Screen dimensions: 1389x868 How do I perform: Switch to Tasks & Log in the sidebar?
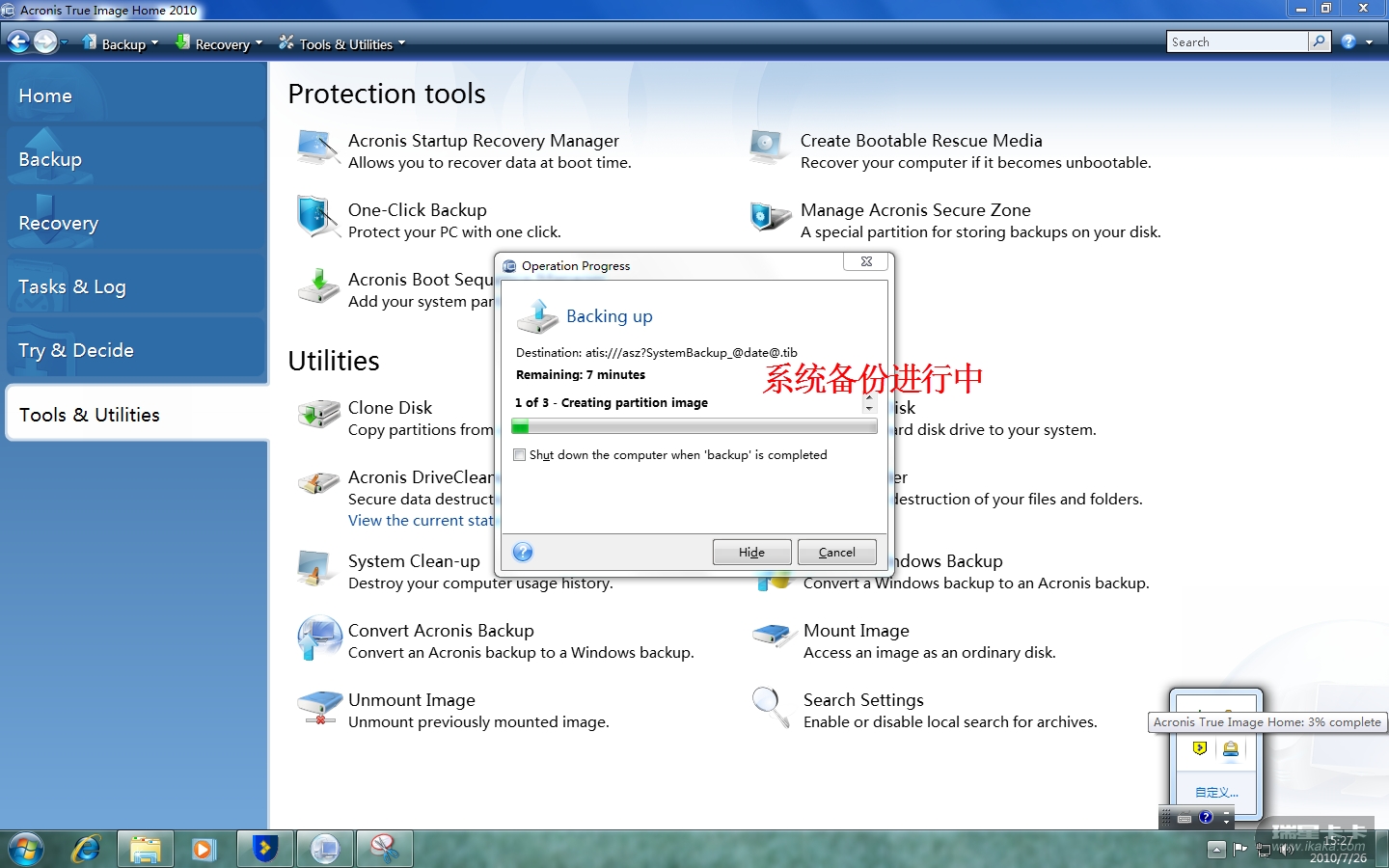tap(136, 286)
